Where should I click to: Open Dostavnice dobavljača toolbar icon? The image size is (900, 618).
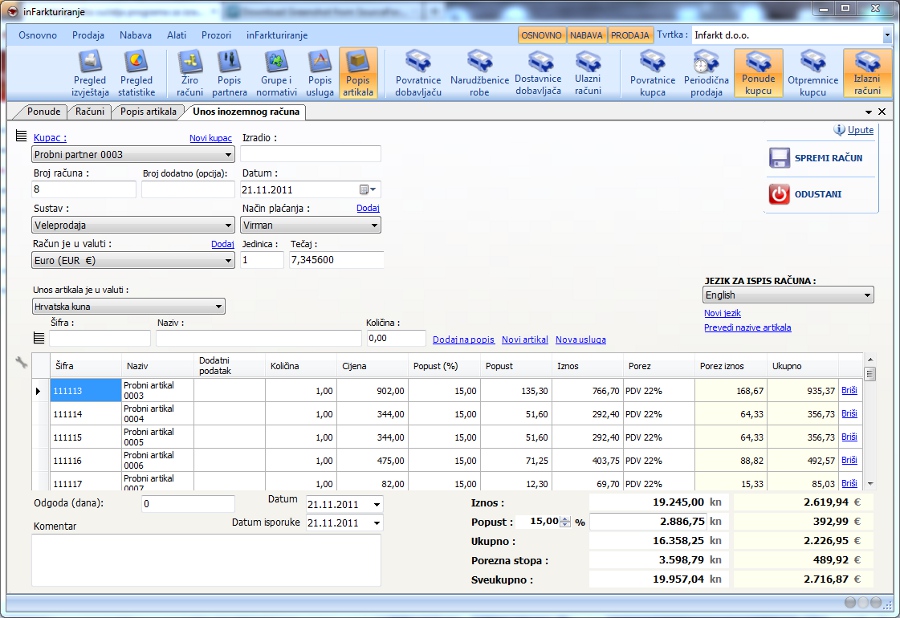(538, 73)
